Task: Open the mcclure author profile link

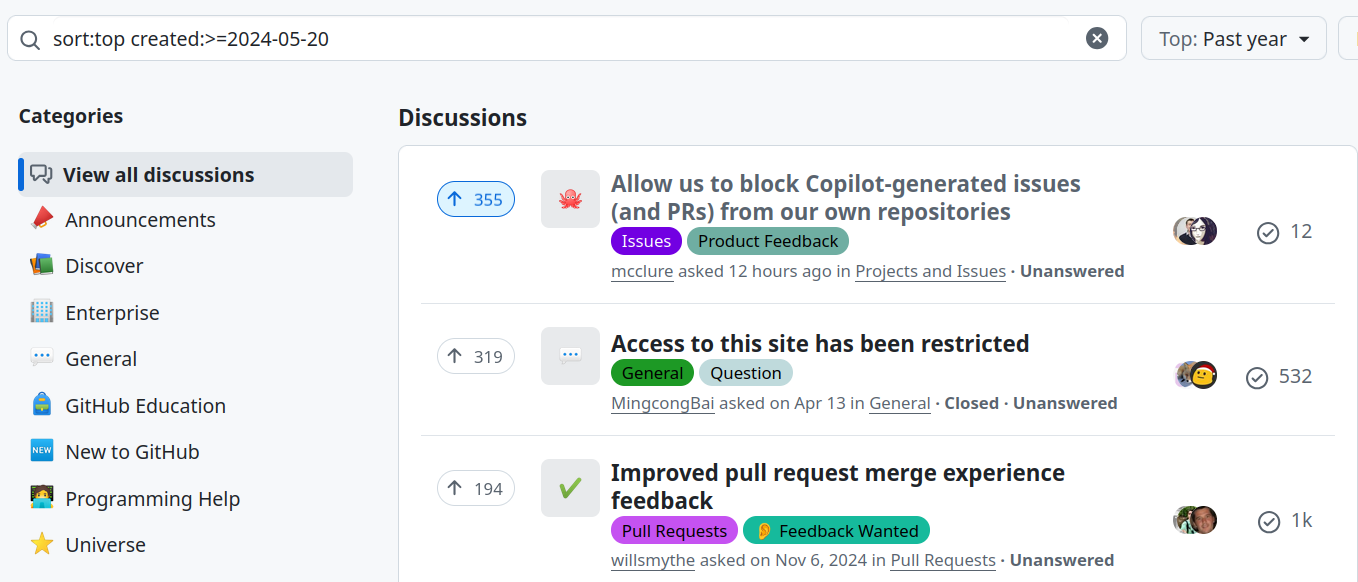Action: click(642, 271)
